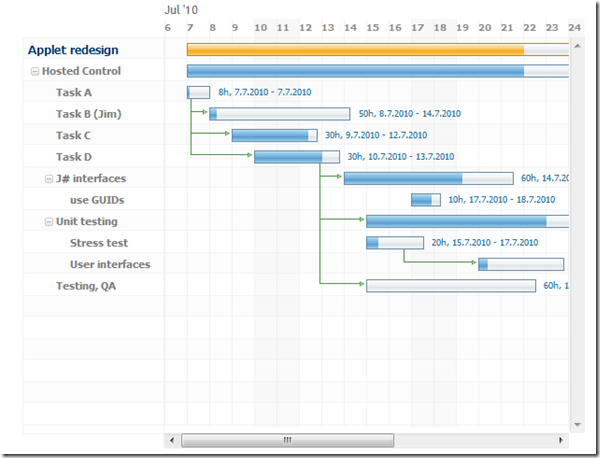
Task: Click the Task D gantt bar
Action: [297, 157]
